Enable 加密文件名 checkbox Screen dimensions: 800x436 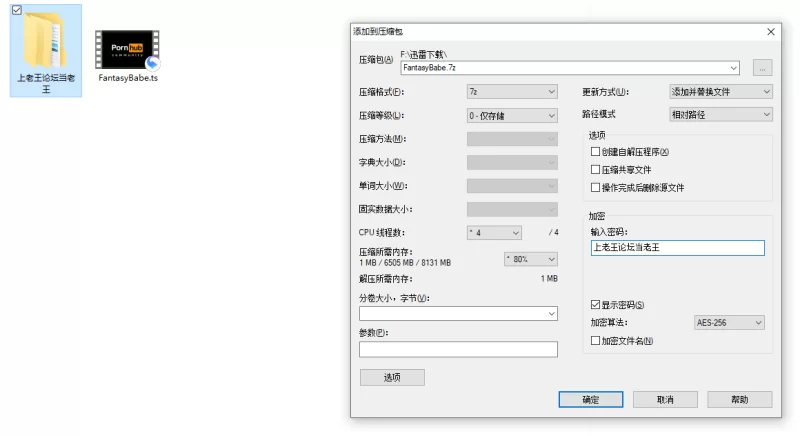[x=596, y=341]
